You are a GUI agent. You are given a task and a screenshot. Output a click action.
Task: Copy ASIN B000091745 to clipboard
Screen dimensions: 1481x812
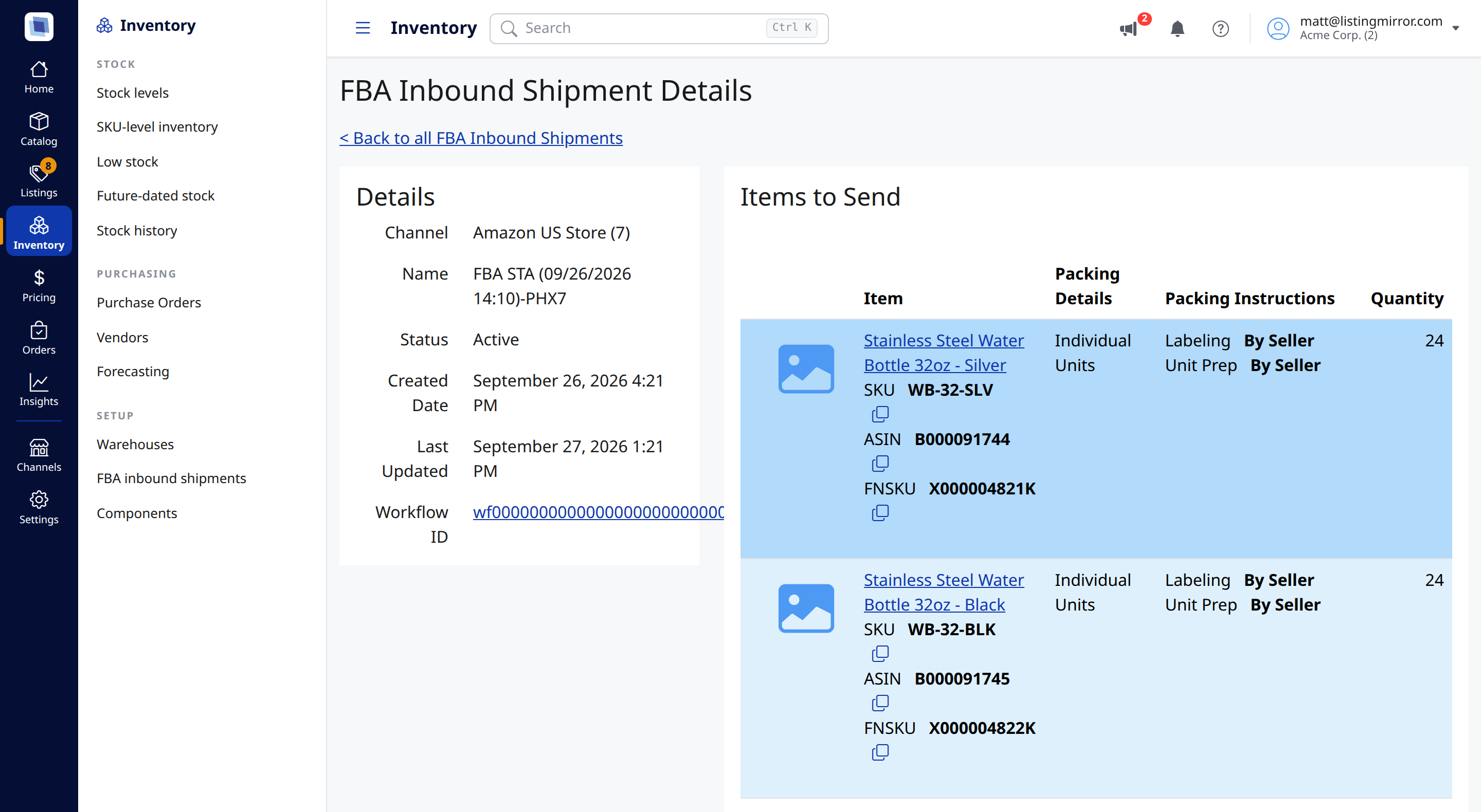[880, 703]
